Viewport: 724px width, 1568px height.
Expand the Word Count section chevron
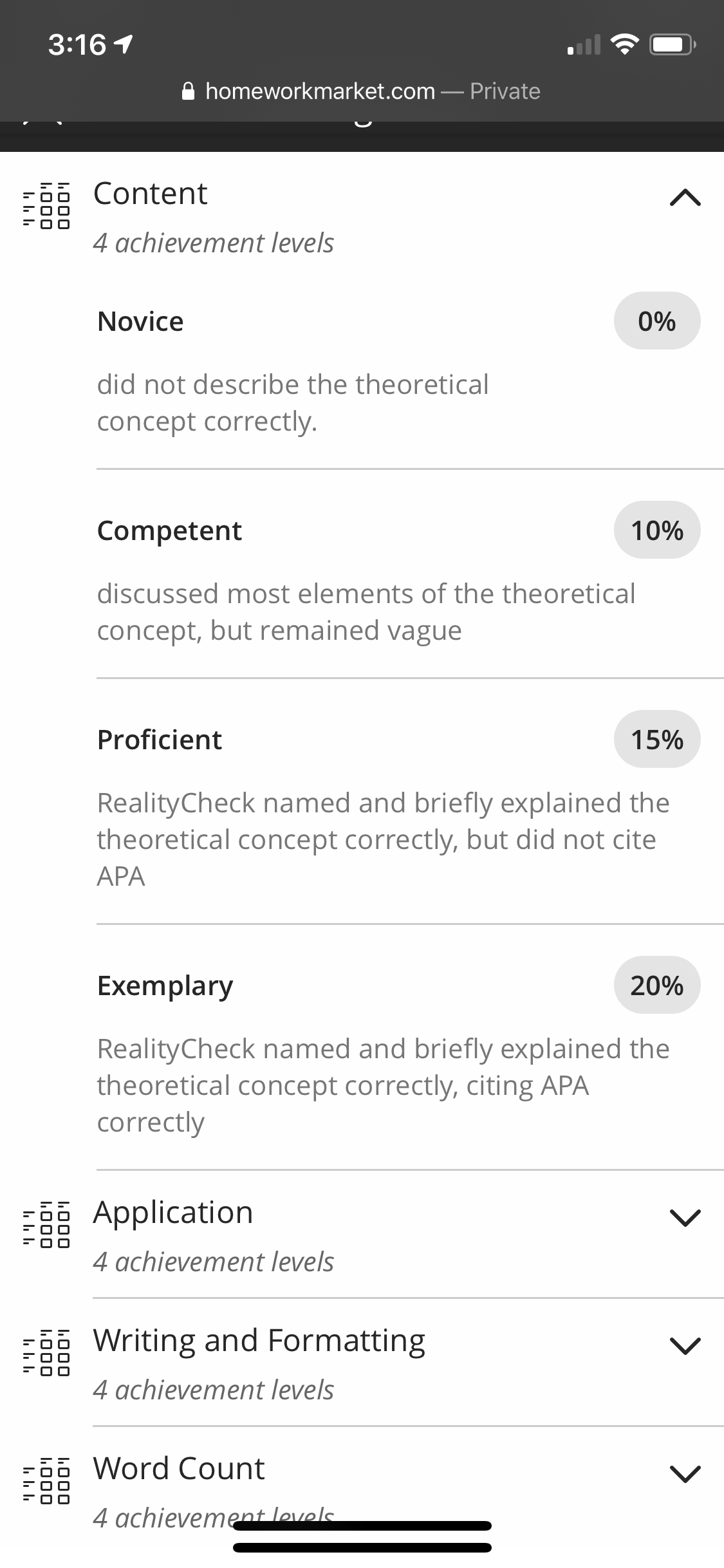[x=685, y=1473]
